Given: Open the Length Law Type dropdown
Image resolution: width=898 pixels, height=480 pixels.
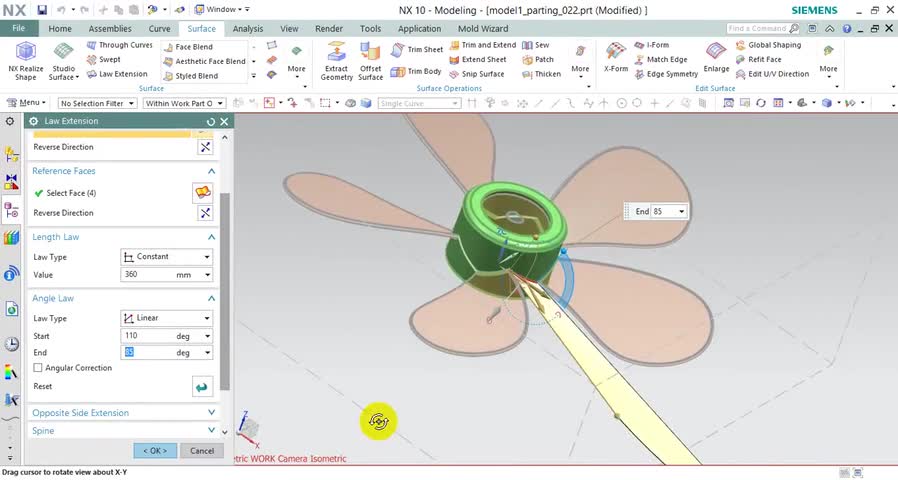Looking at the screenshot, I should coord(165,257).
